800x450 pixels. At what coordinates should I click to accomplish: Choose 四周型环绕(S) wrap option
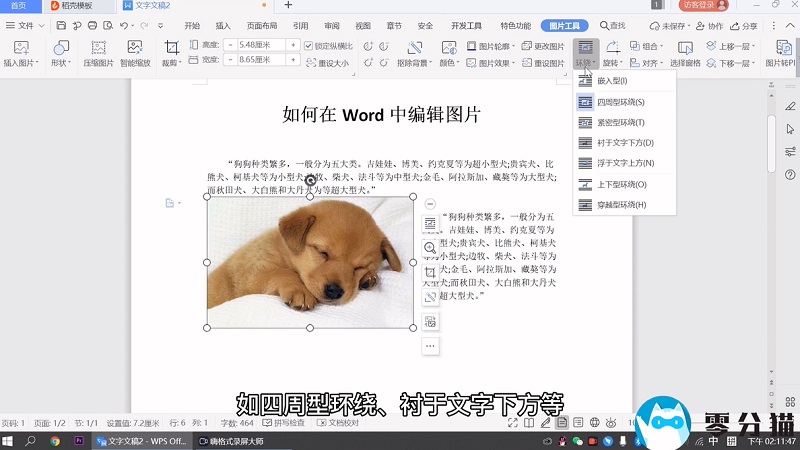620,102
